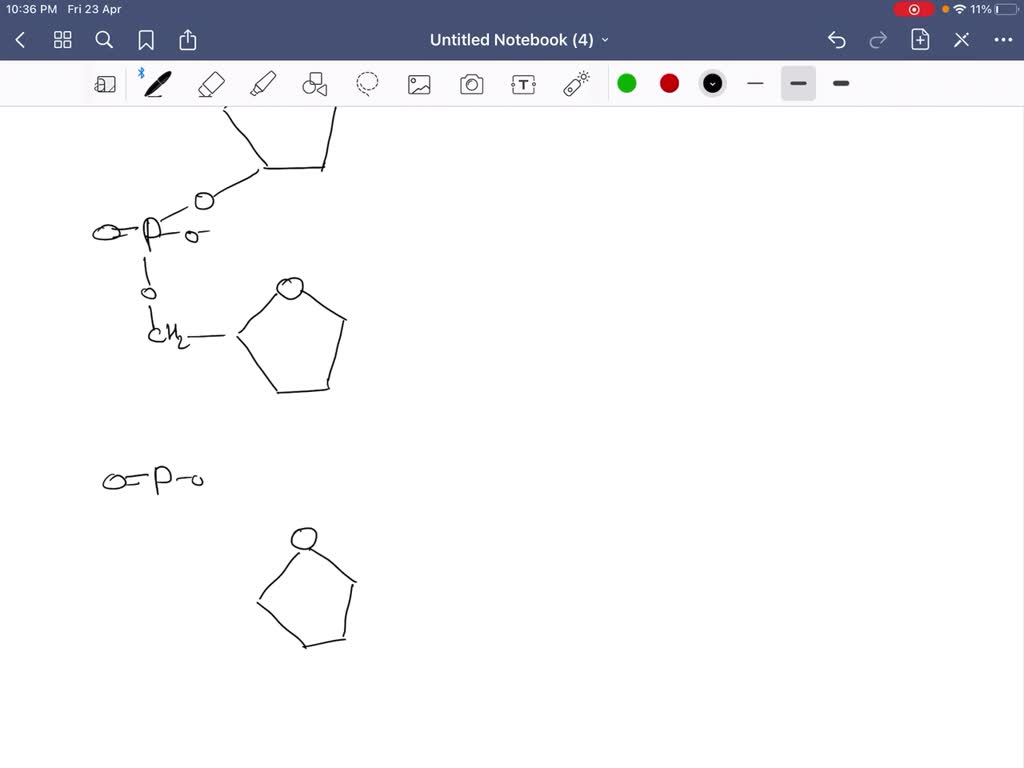Screen dimensions: 1024x768
Task: Activate the Lasso selection tool
Action: click(x=368, y=84)
